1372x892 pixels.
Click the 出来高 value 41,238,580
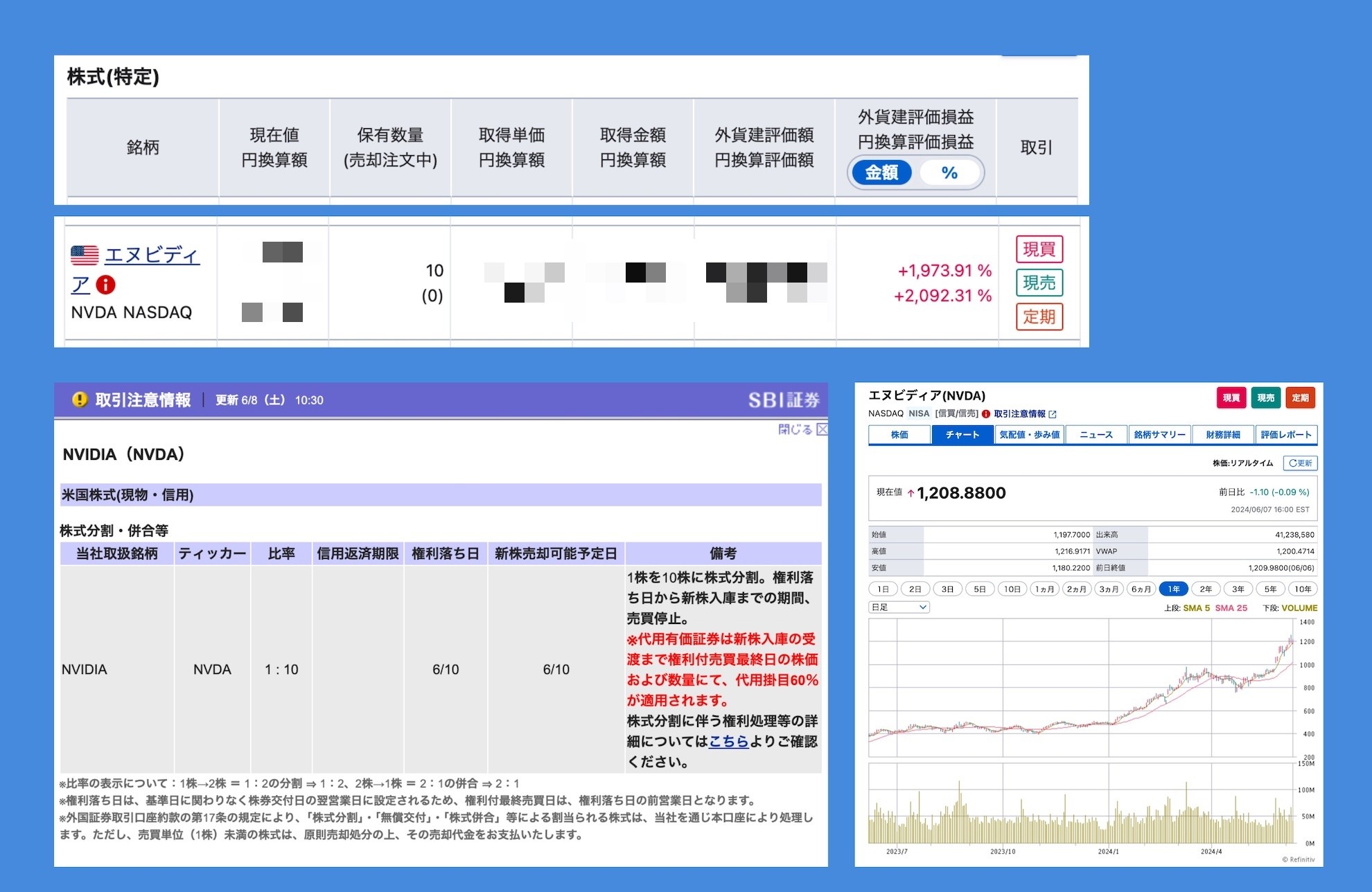click(1294, 535)
